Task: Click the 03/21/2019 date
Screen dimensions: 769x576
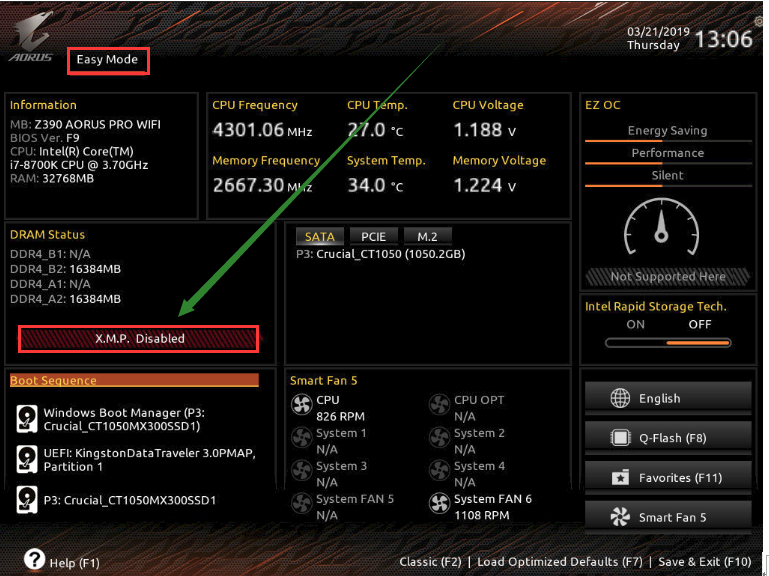Action: [x=658, y=32]
